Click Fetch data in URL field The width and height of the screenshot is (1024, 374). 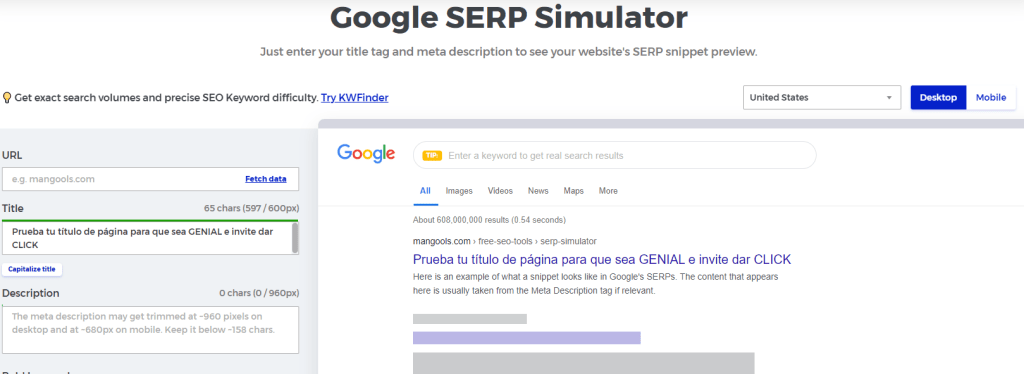(266, 179)
